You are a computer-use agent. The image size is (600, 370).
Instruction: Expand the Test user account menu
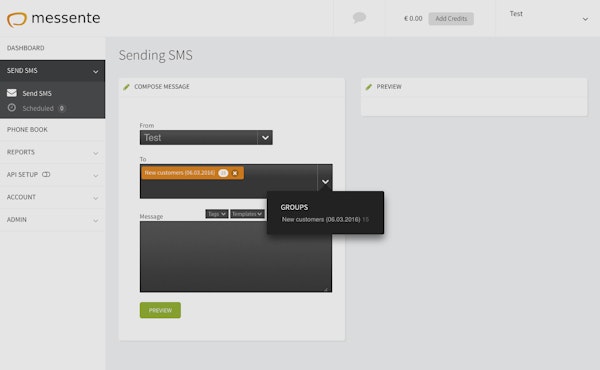pyautogui.click(x=585, y=19)
